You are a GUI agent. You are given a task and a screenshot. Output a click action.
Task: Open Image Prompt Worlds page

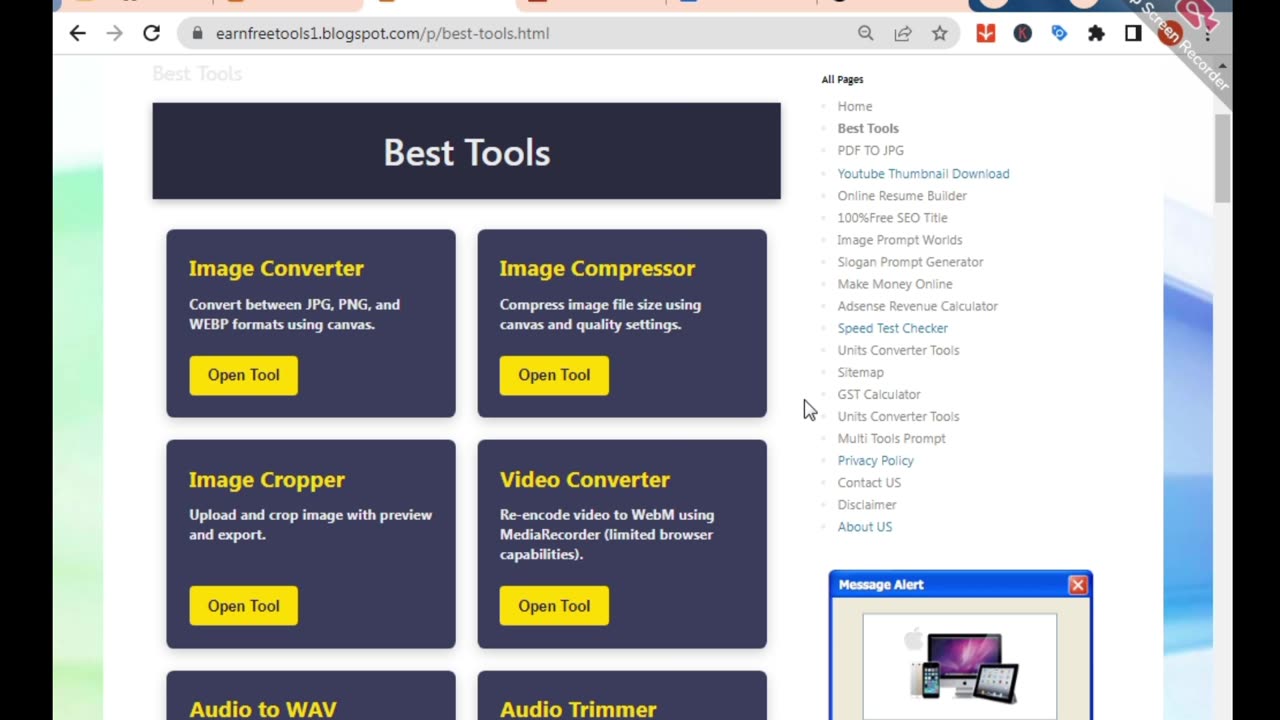pyautogui.click(x=900, y=240)
